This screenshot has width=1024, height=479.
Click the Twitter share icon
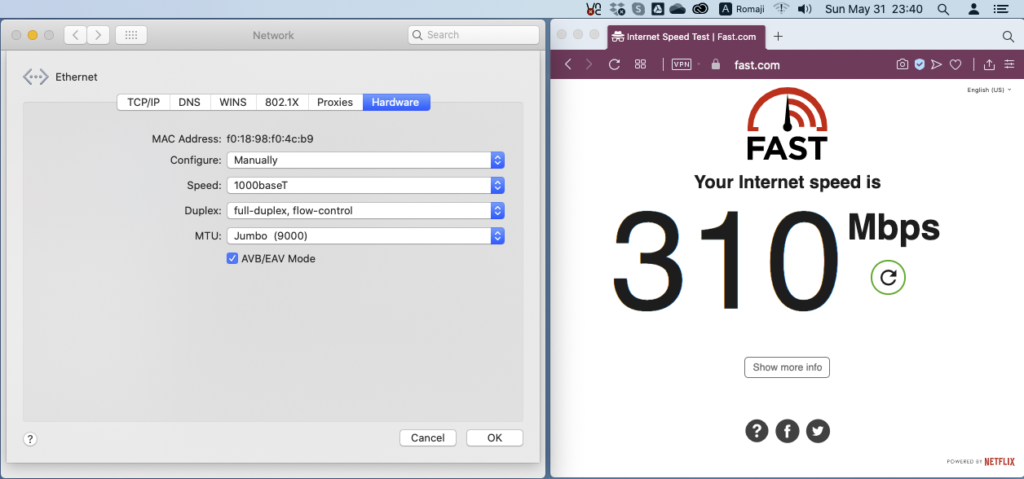click(819, 431)
